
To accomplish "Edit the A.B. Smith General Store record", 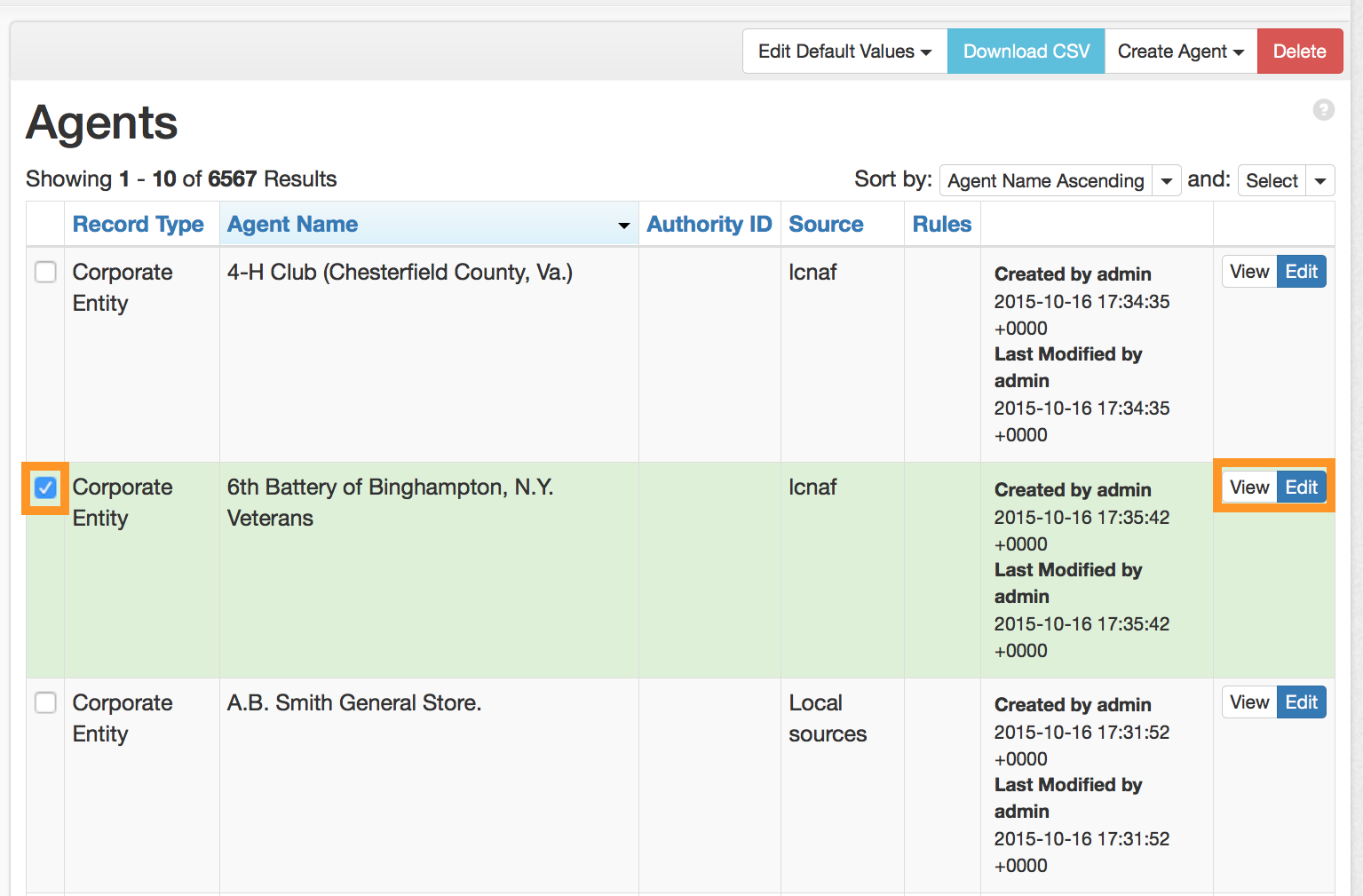I will [1301, 702].
